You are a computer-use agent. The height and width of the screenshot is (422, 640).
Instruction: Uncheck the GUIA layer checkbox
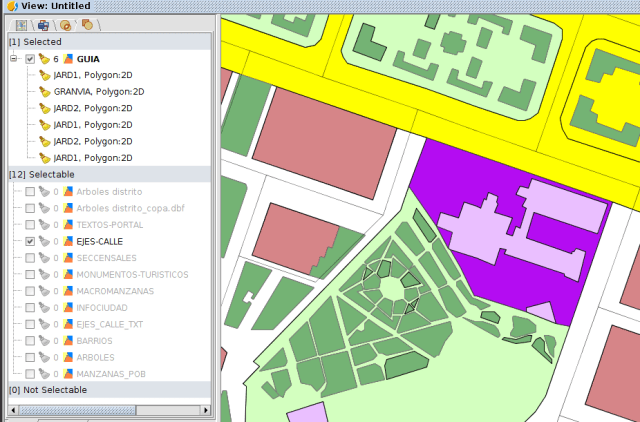pyautogui.click(x=30, y=59)
